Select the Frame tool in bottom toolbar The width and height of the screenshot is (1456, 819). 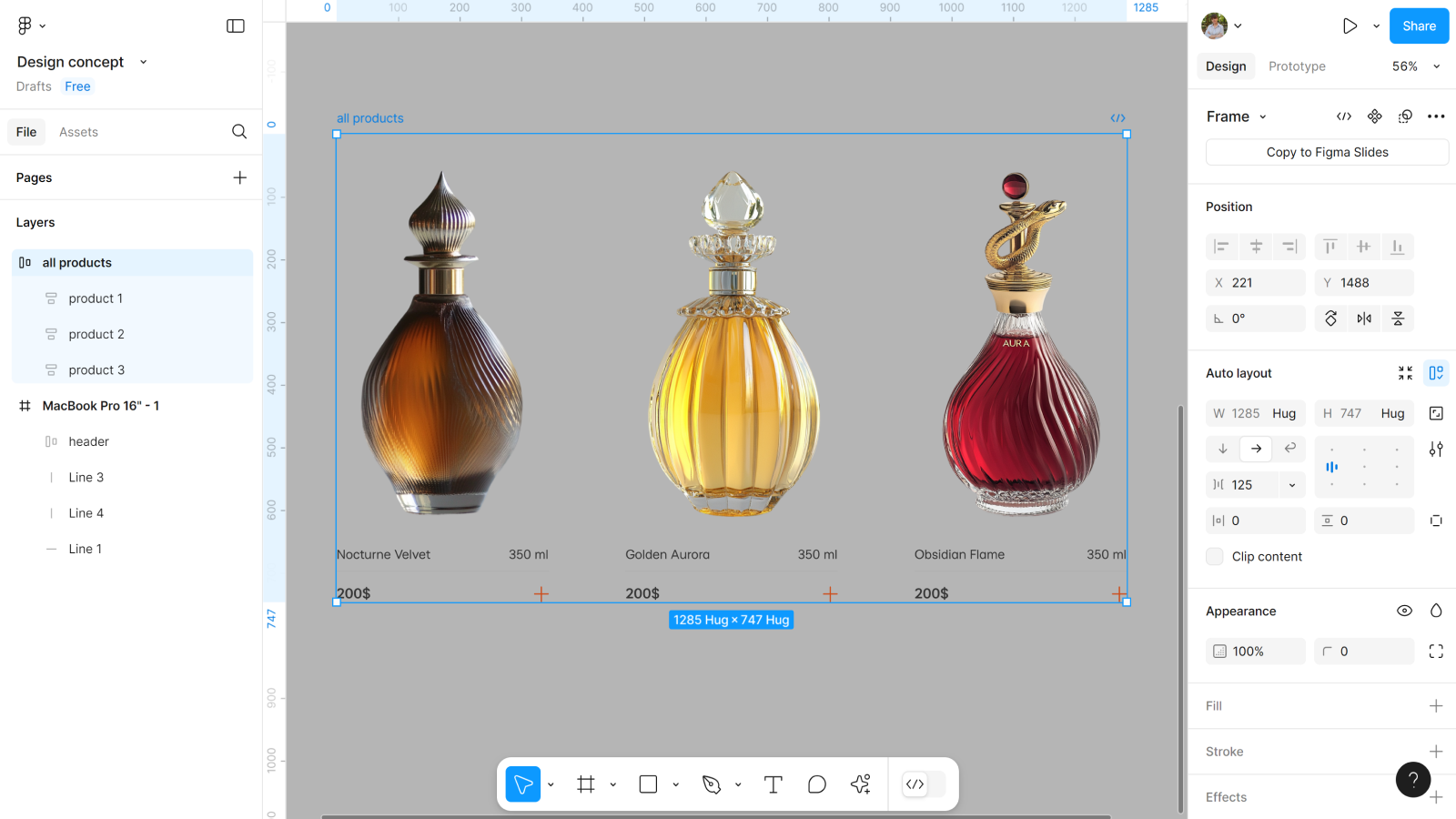pos(586,784)
